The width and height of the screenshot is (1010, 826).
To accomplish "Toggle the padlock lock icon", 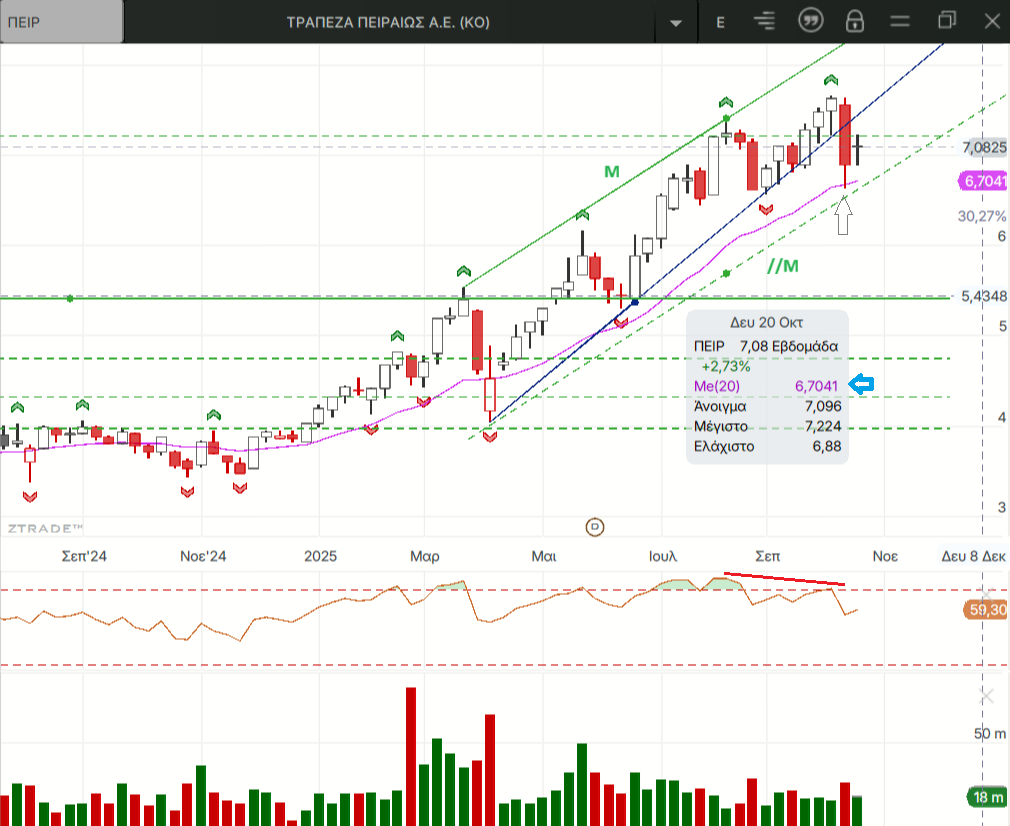I will tap(855, 21).
